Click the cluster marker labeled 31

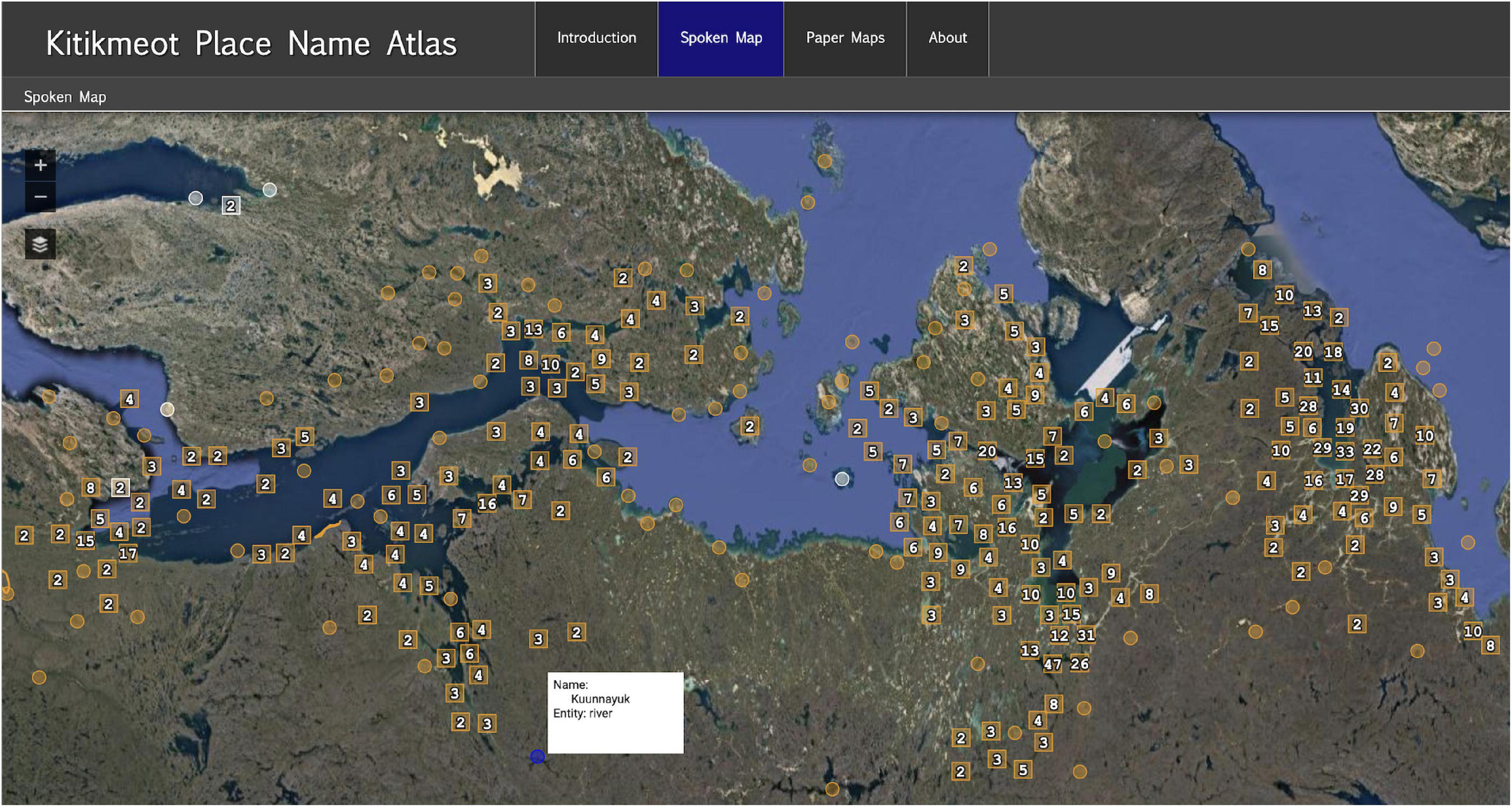coord(1086,635)
